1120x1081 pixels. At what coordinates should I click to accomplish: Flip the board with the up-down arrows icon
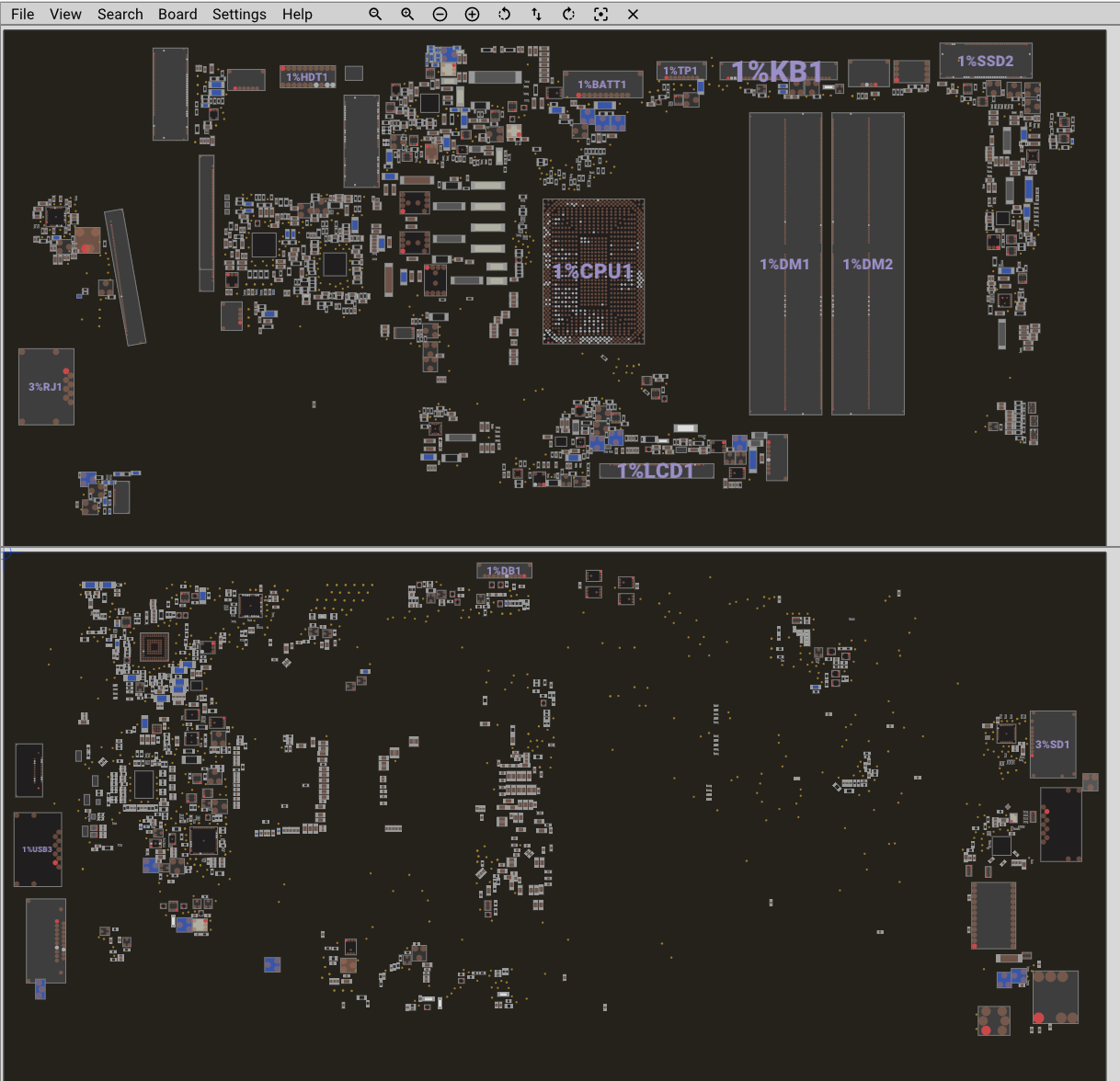point(536,15)
